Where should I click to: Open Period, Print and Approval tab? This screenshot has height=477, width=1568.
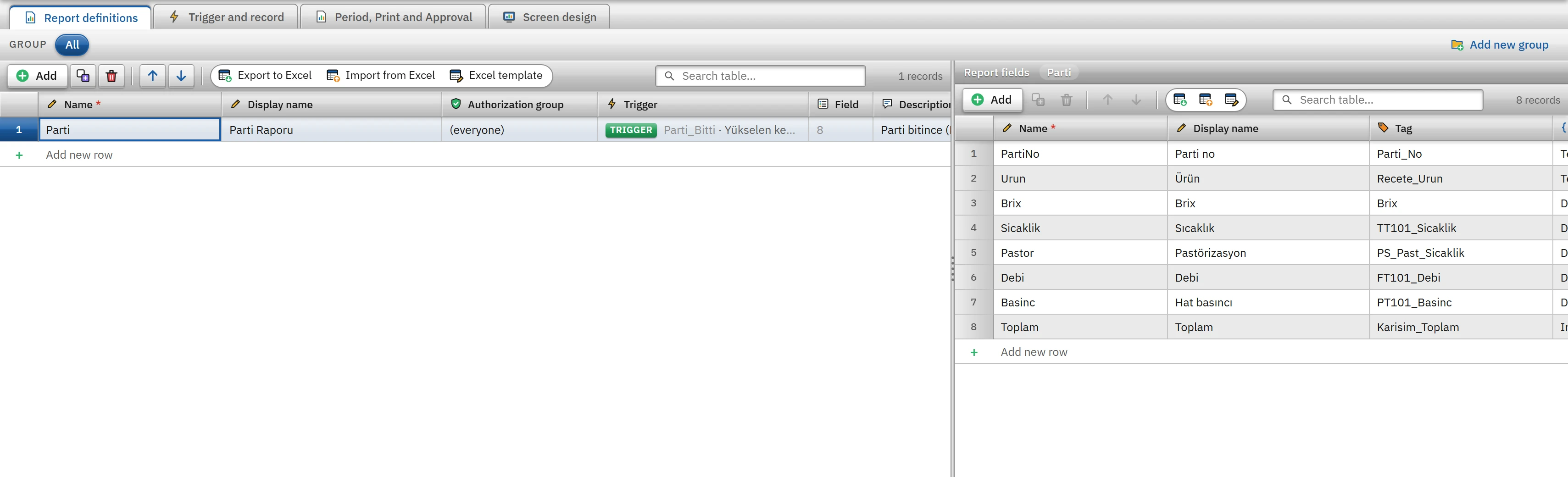click(x=394, y=17)
